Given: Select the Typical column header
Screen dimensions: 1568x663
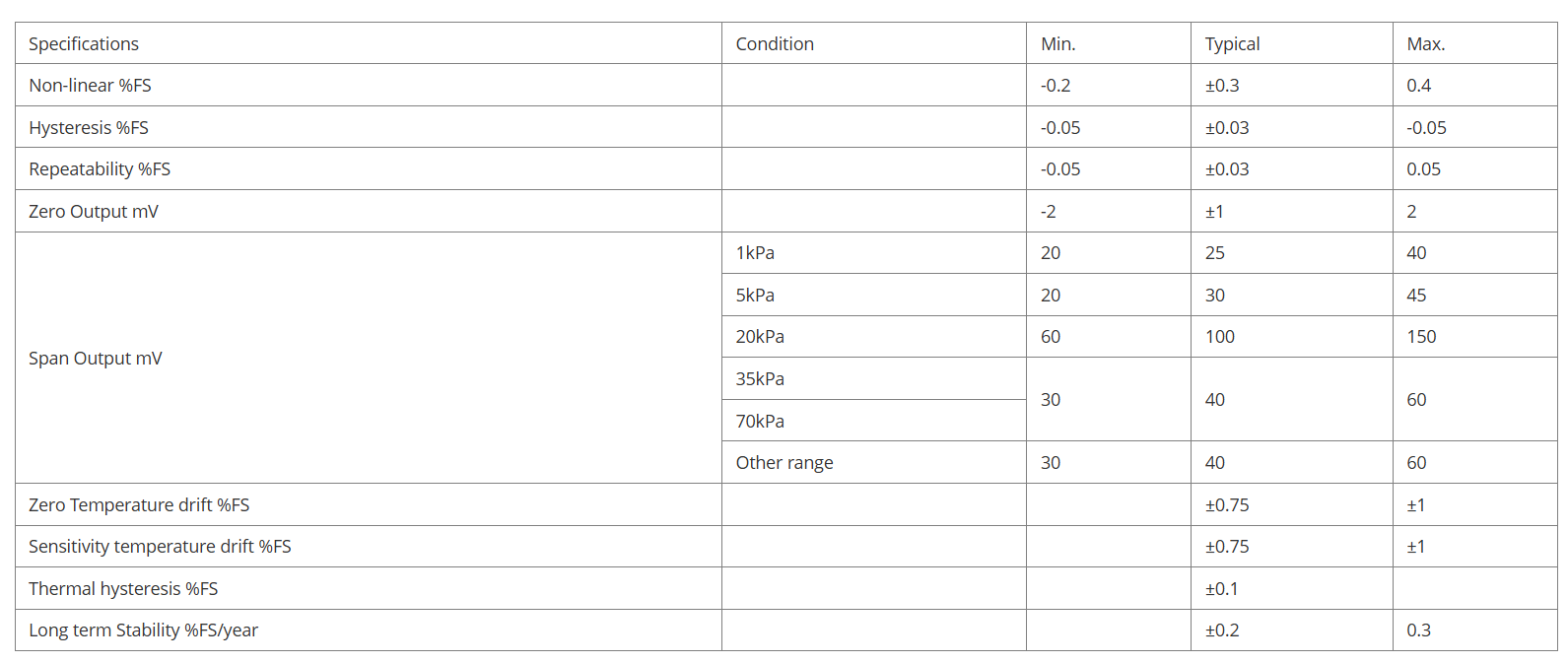Looking at the screenshot, I should coord(1232,44).
